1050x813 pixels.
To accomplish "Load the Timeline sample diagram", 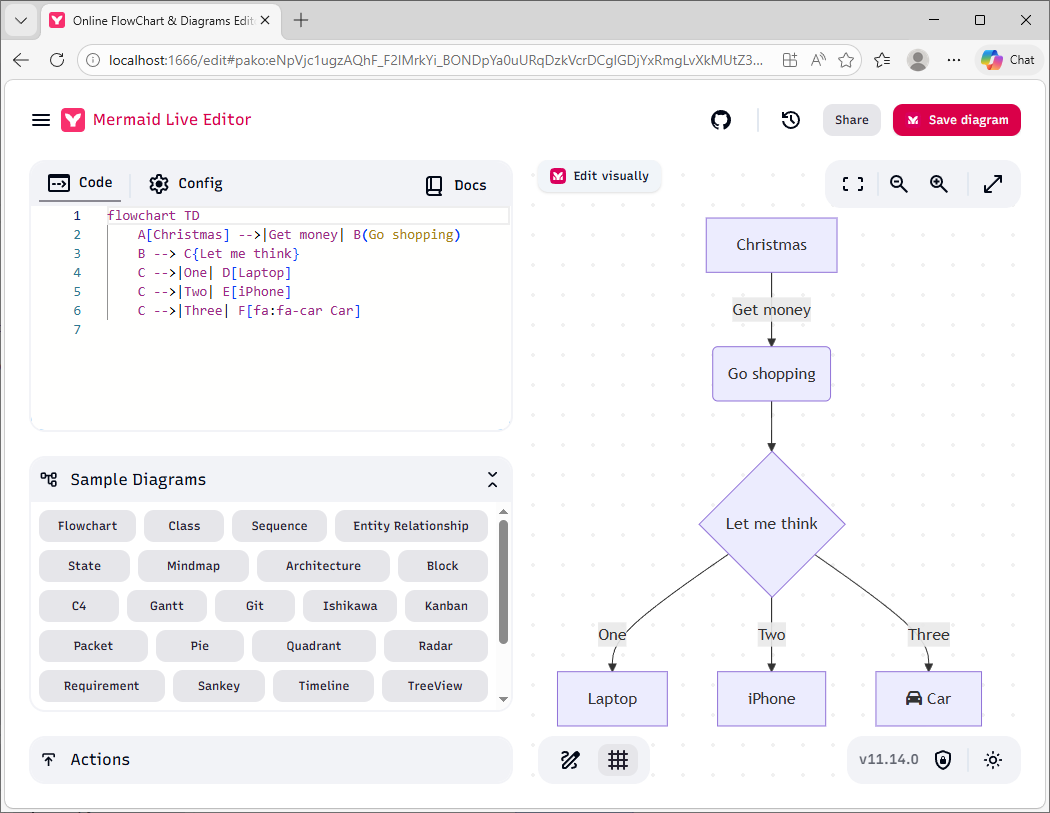I will click(323, 686).
